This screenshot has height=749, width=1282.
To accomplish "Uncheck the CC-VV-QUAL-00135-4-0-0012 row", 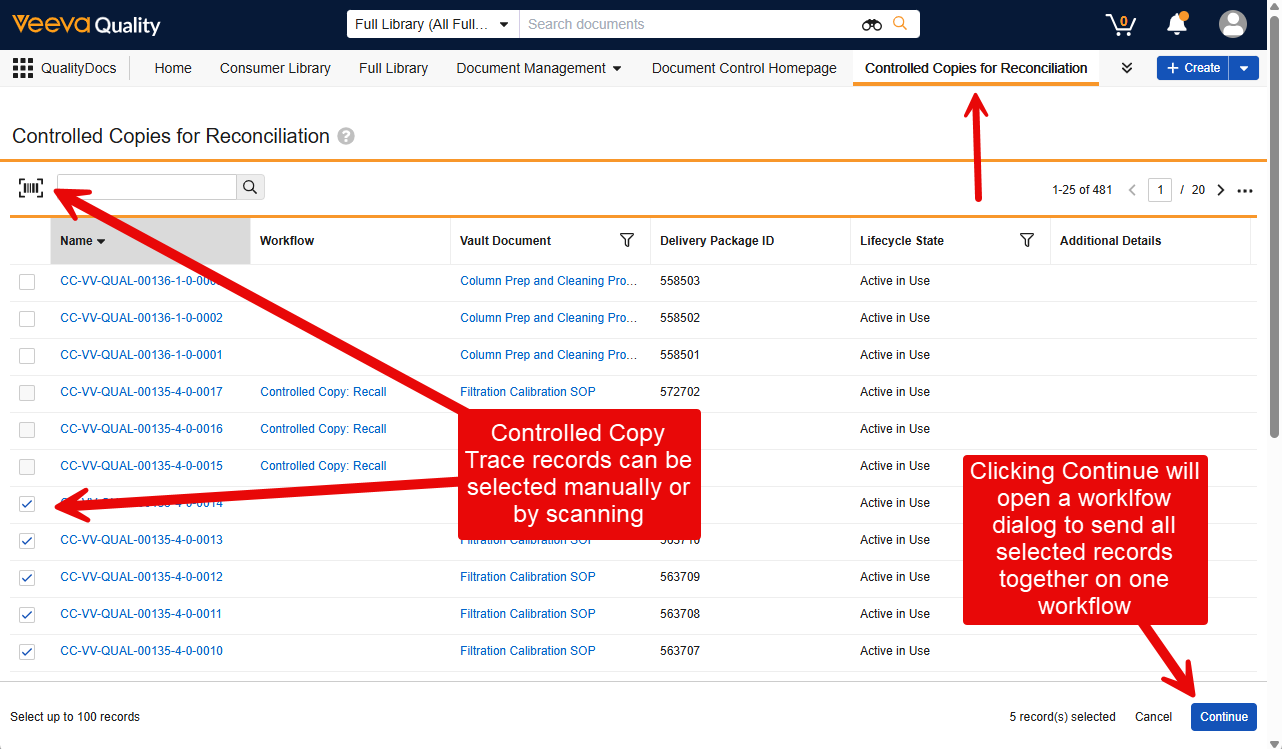I will [27, 578].
